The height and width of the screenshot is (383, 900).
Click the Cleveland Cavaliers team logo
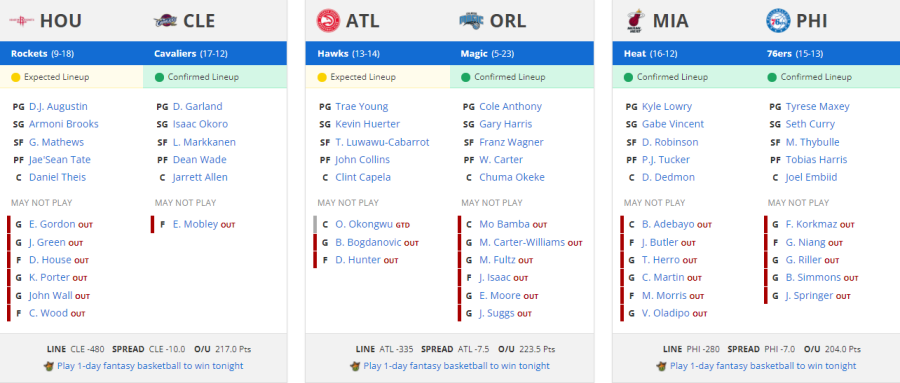[x=165, y=21]
